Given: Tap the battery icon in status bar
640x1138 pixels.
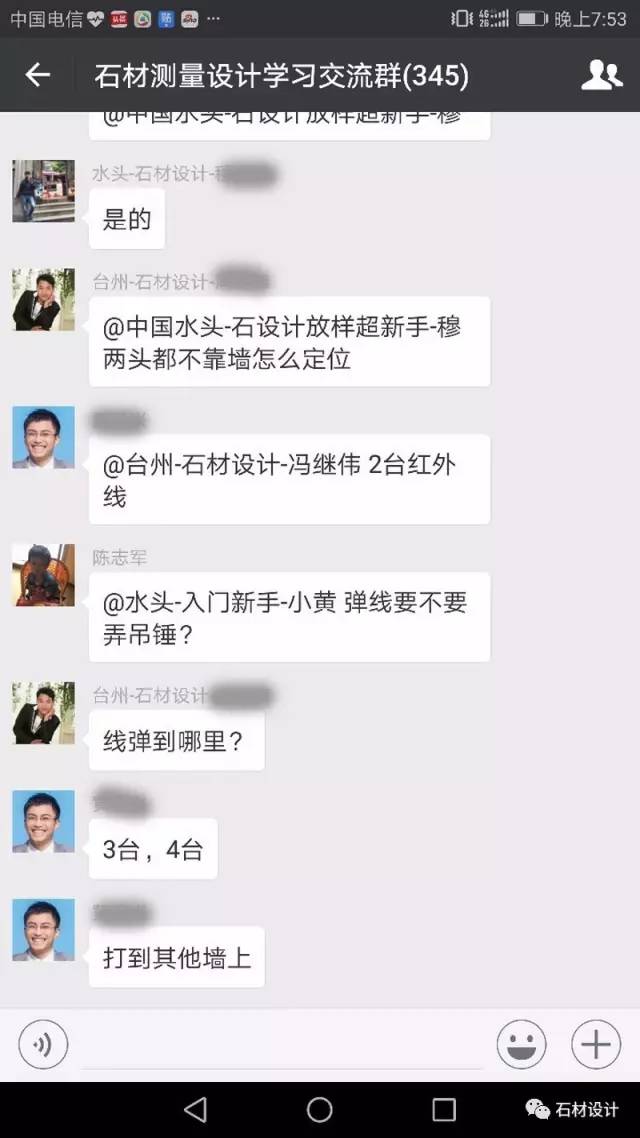Looking at the screenshot, I should 532,18.
